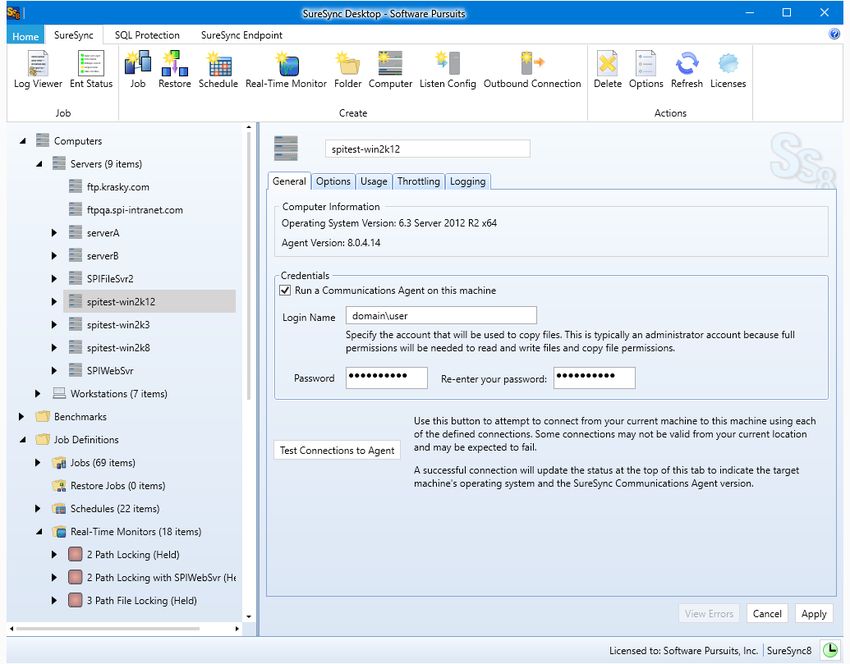Collapse the Computers tree node
850x664 pixels.
pos(22,141)
